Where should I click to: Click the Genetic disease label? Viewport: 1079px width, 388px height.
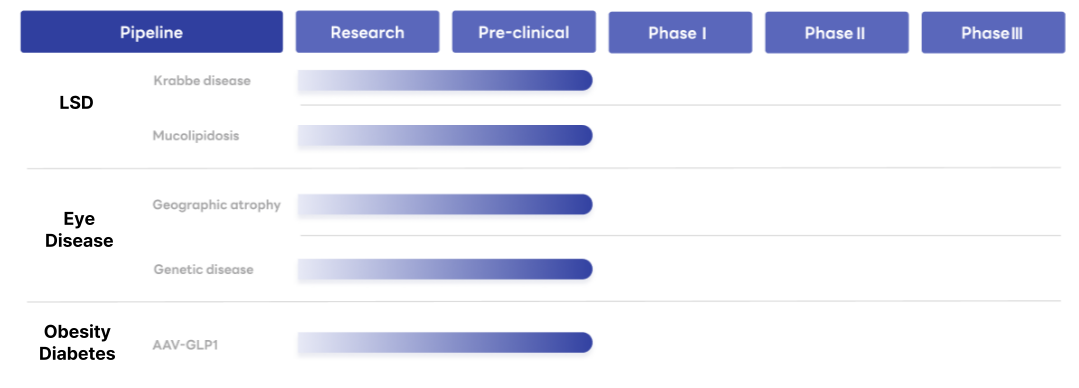pyautogui.click(x=204, y=269)
